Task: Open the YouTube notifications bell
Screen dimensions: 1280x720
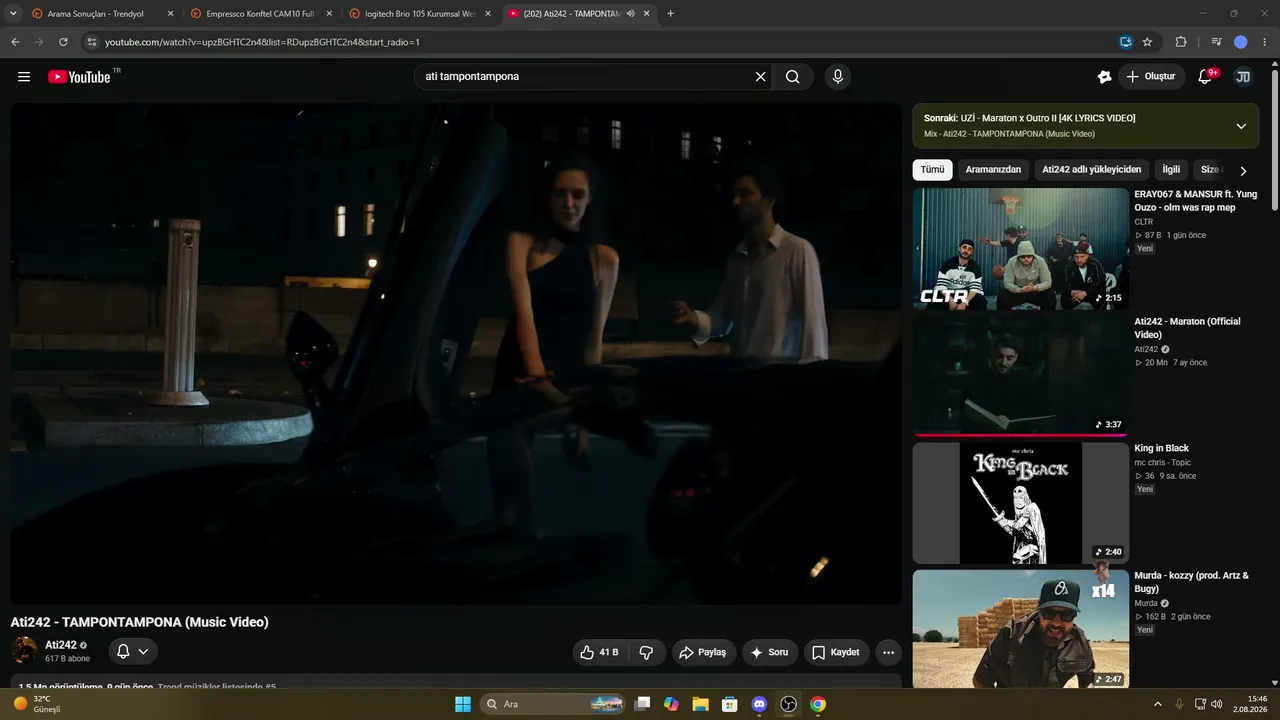Action: tap(1205, 77)
